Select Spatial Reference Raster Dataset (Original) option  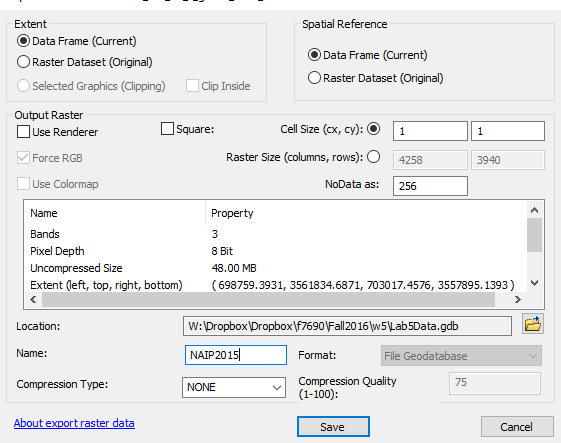pos(314,78)
